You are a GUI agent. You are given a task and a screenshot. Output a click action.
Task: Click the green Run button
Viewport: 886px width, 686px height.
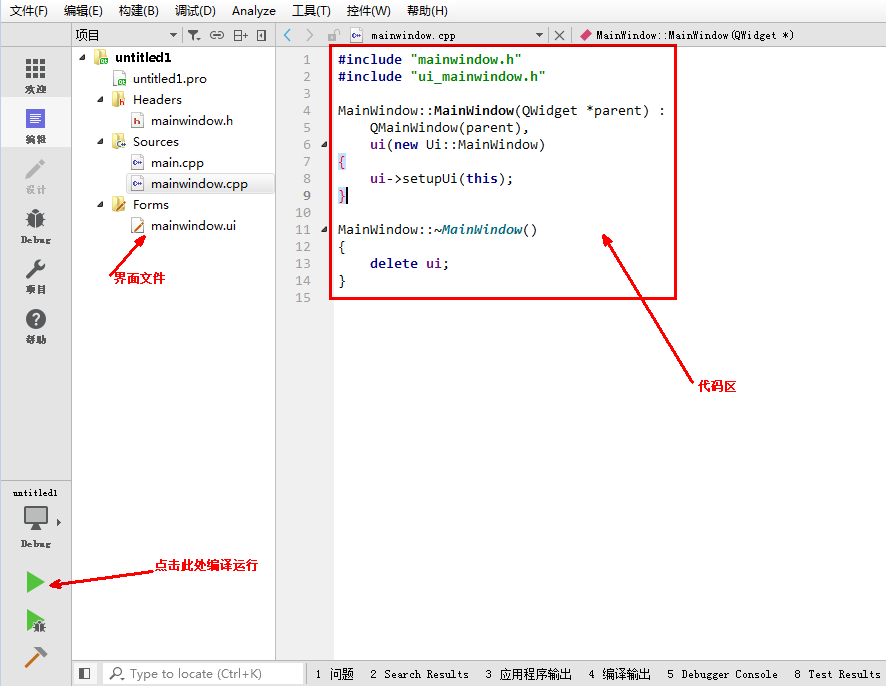pyautogui.click(x=35, y=581)
